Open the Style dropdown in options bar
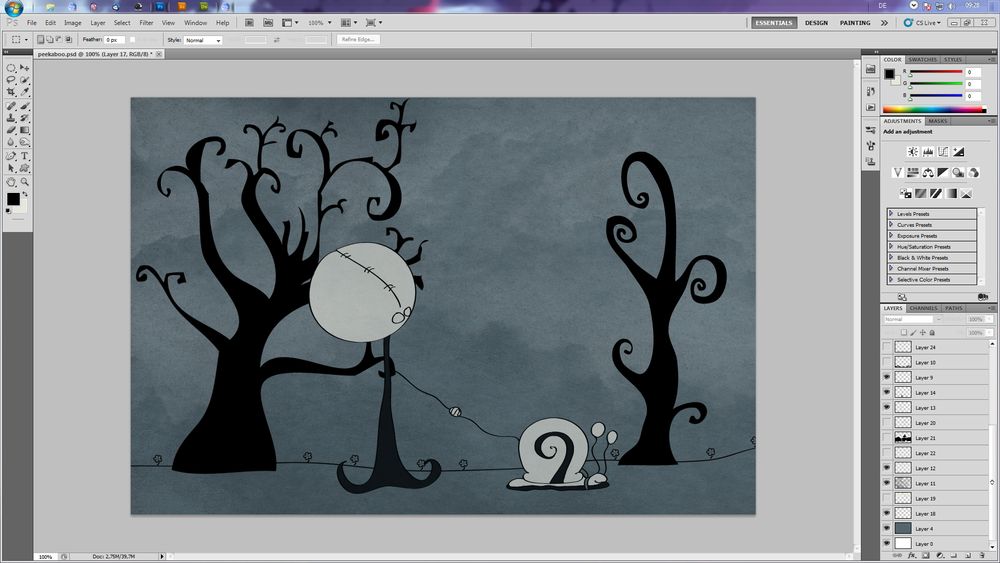The image size is (1000, 563). coord(203,40)
